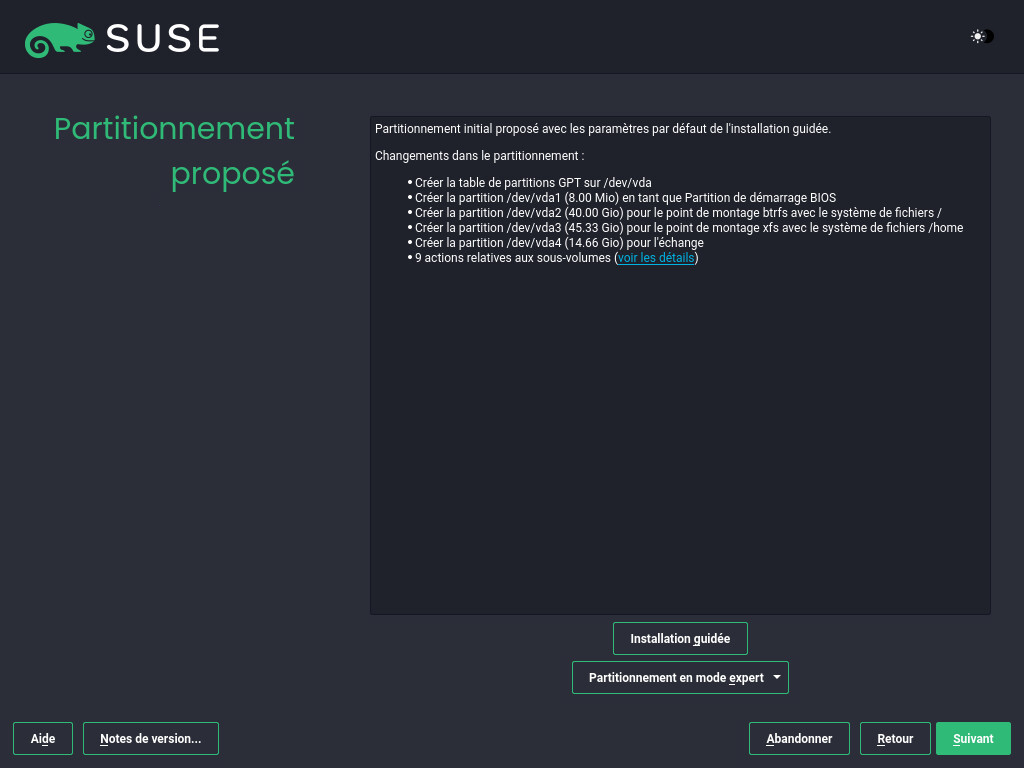
Task: Proceed by clicking Suivant
Action: pyautogui.click(x=973, y=739)
